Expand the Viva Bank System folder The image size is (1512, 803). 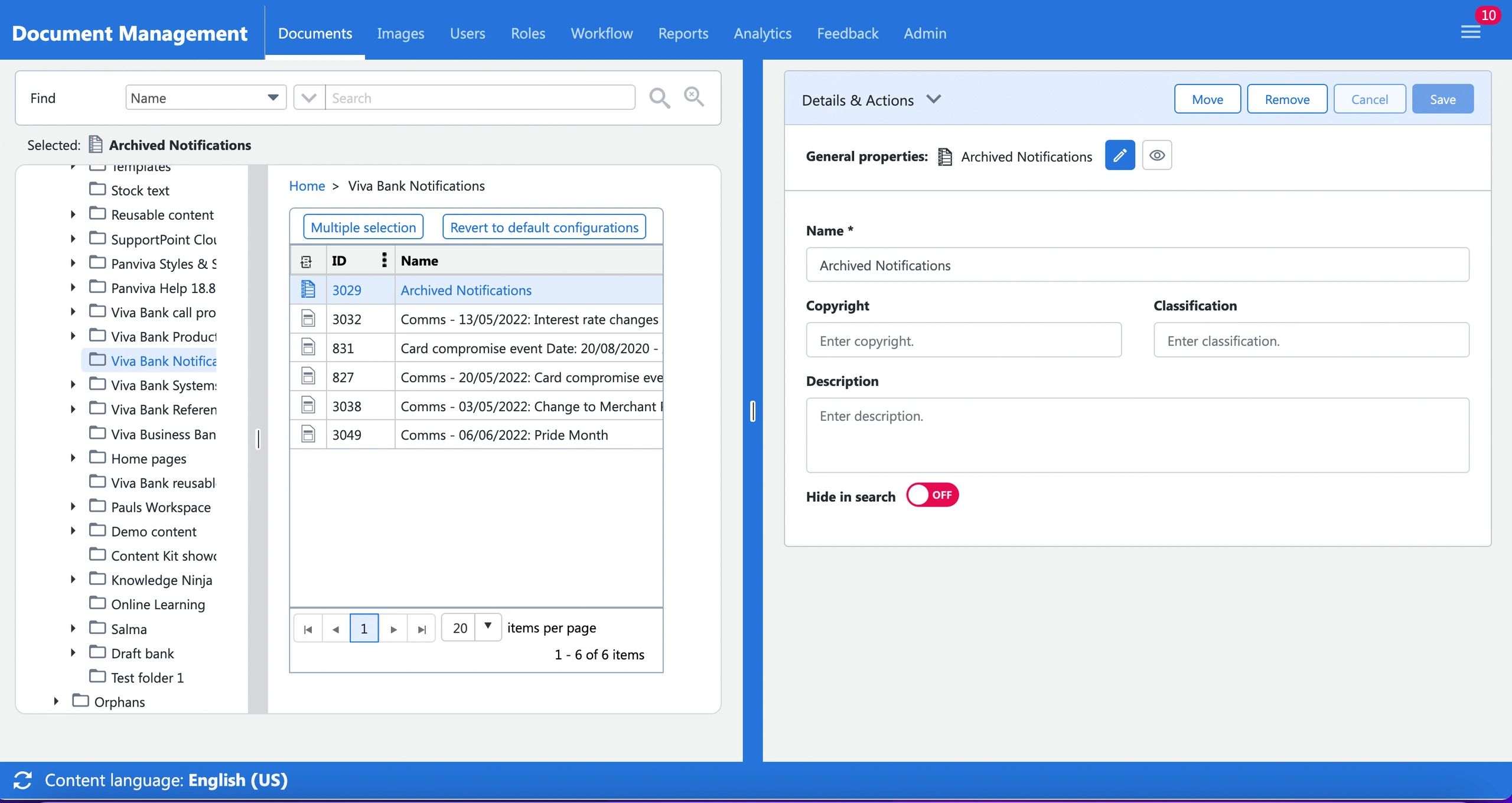[x=73, y=385]
